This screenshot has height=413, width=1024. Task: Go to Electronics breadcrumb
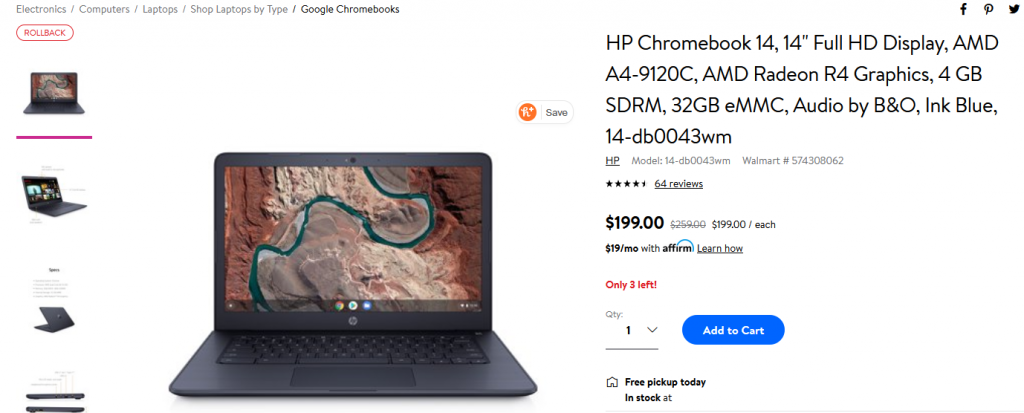pyautogui.click(x=41, y=9)
